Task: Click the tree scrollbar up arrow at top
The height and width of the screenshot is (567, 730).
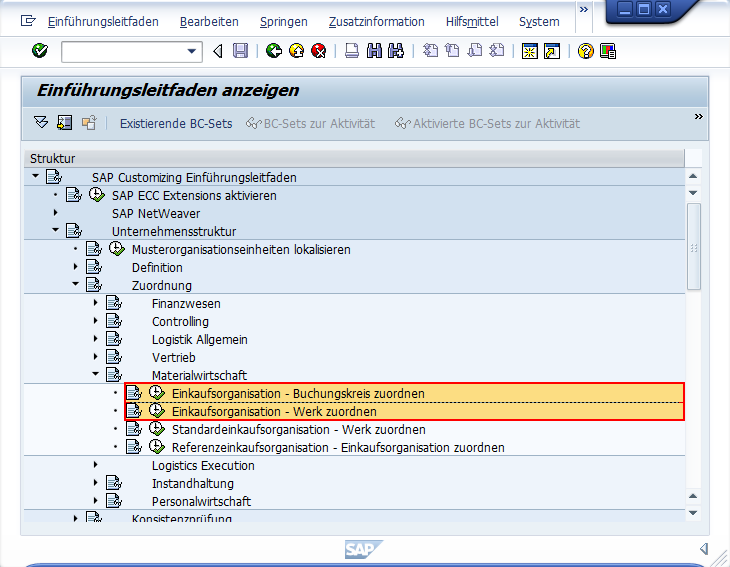Action: click(693, 176)
